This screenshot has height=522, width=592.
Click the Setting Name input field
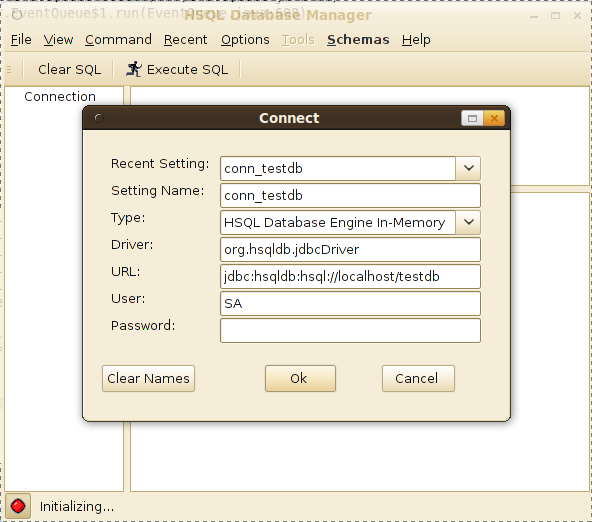(350, 196)
